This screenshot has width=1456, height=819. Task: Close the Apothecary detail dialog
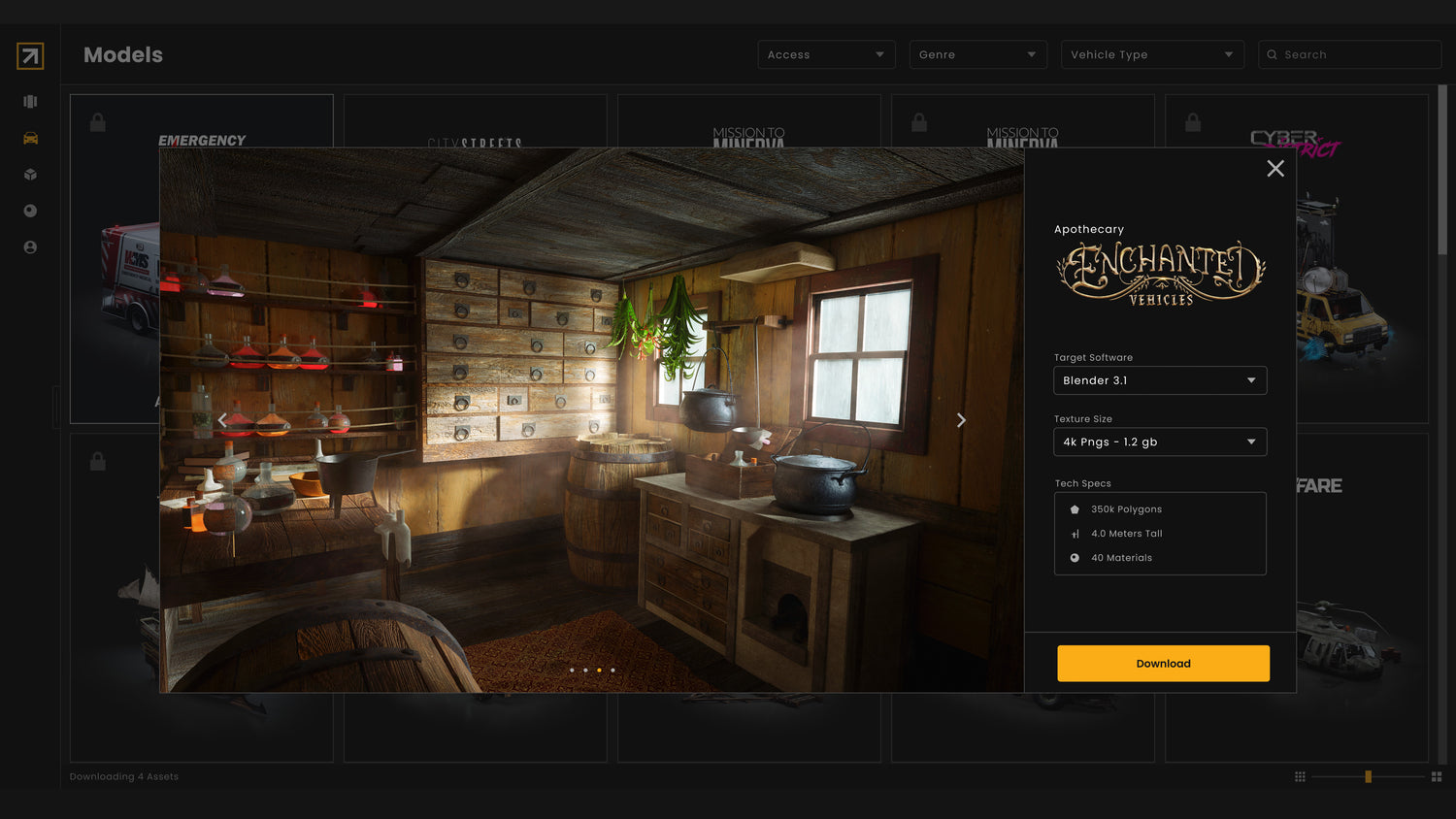point(1274,169)
